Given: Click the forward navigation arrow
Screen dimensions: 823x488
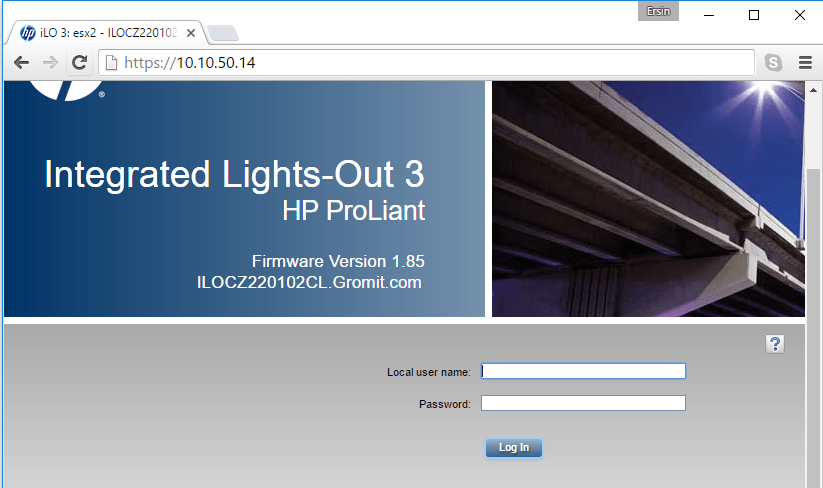Looking at the screenshot, I should point(50,62).
